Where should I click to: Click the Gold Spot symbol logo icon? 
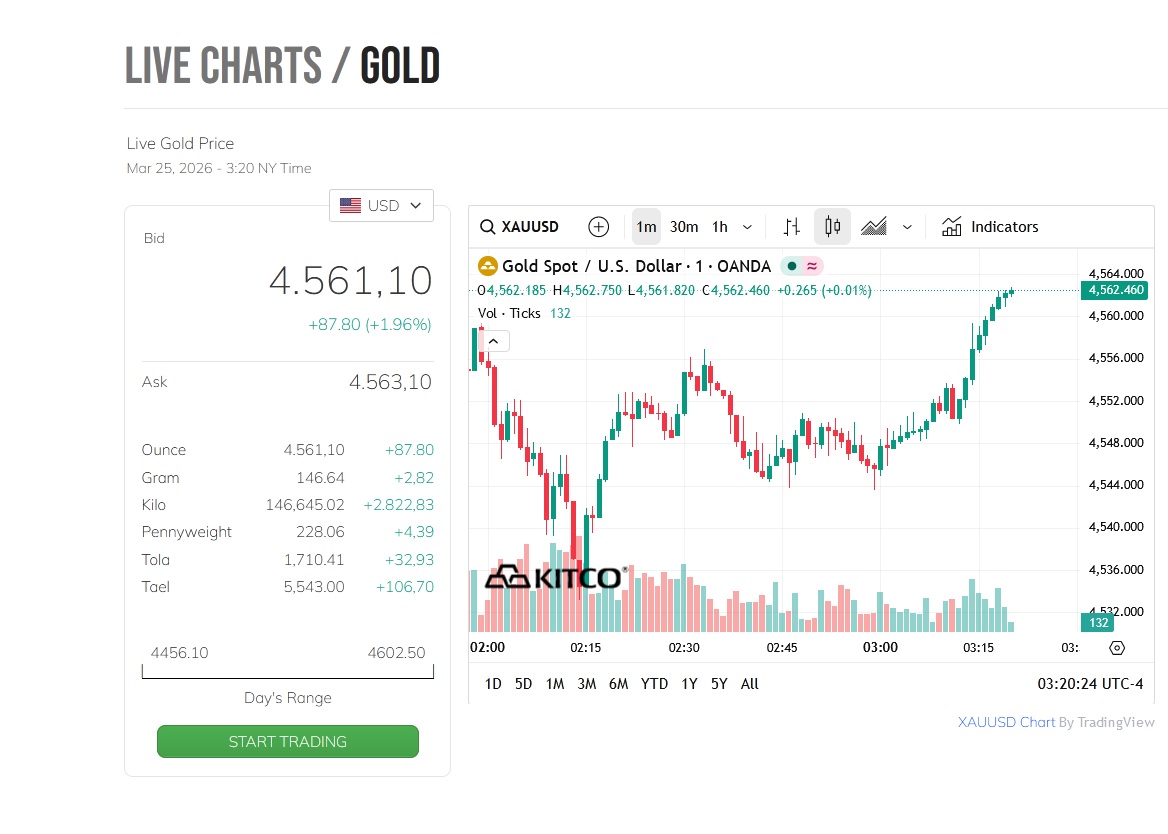488,266
